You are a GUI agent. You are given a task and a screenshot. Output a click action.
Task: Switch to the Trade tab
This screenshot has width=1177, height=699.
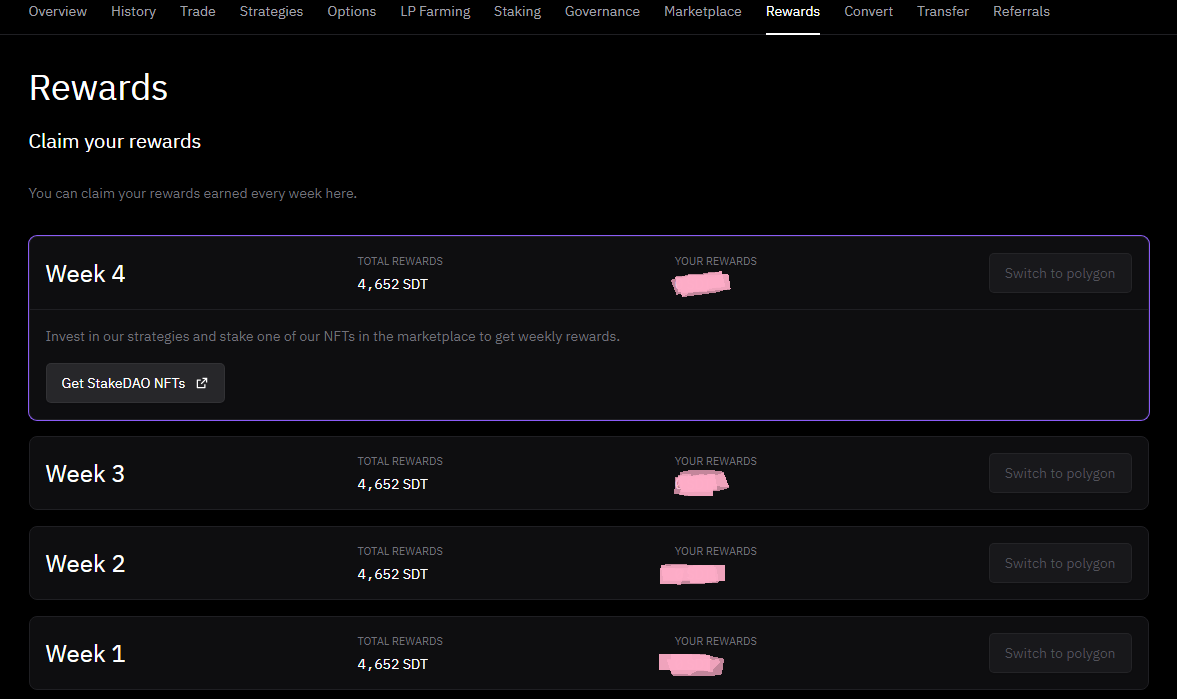point(197,11)
